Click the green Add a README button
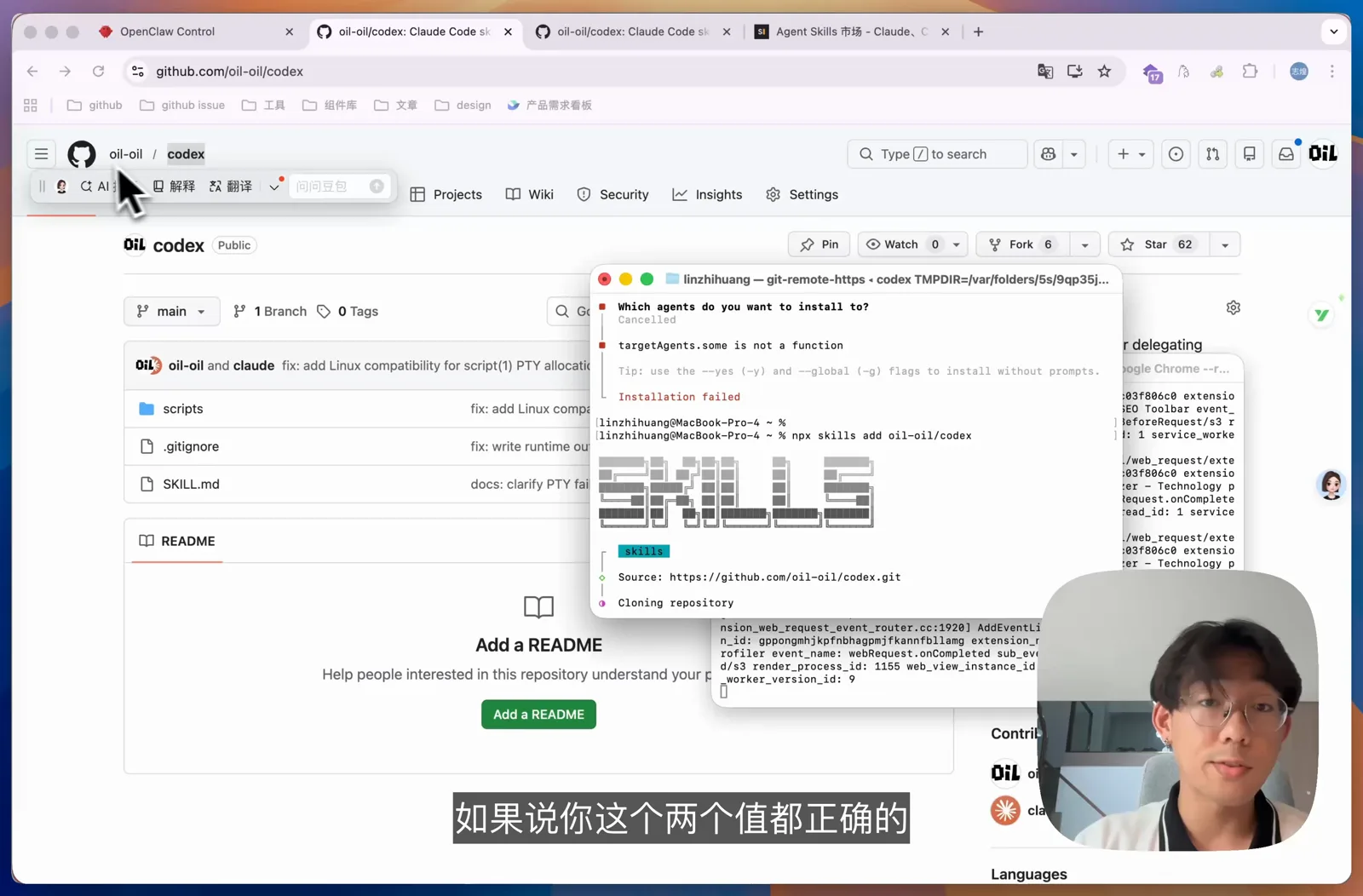Image resolution: width=1363 pixels, height=896 pixels. point(538,715)
